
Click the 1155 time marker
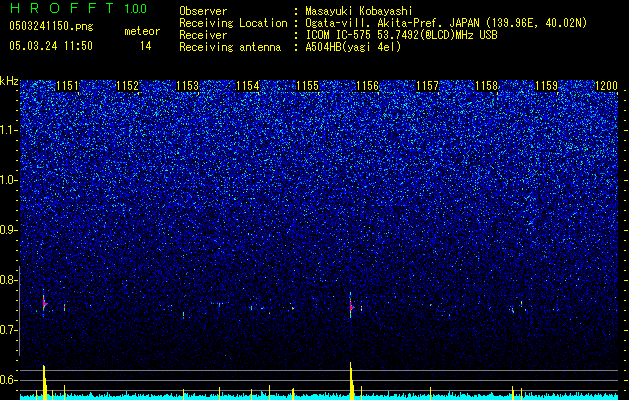tap(307, 86)
